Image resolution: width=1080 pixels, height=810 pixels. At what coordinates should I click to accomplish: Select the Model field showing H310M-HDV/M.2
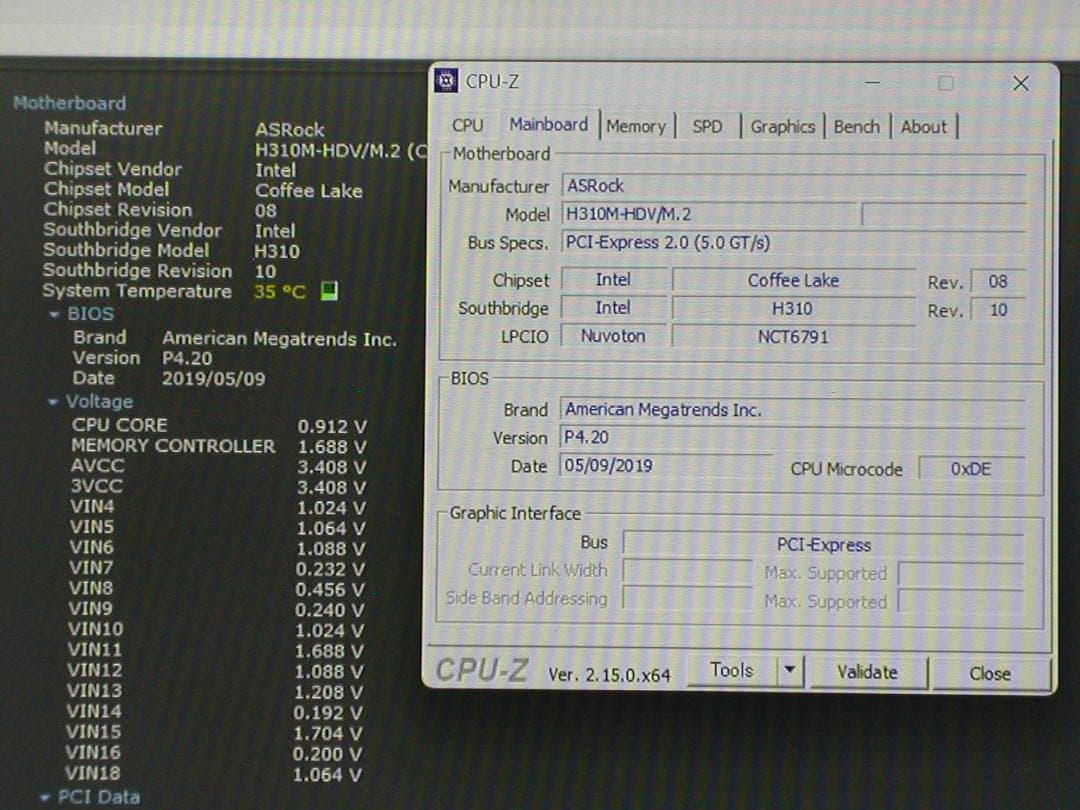coord(710,214)
